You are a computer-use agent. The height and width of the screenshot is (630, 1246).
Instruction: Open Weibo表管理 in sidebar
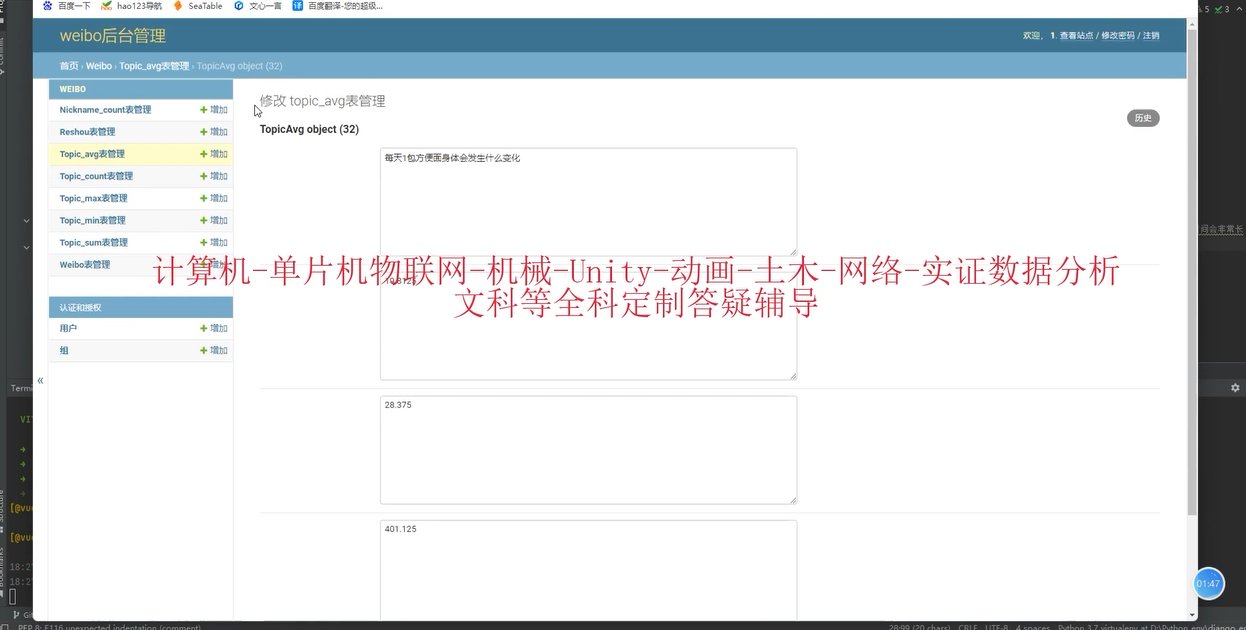pos(85,264)
